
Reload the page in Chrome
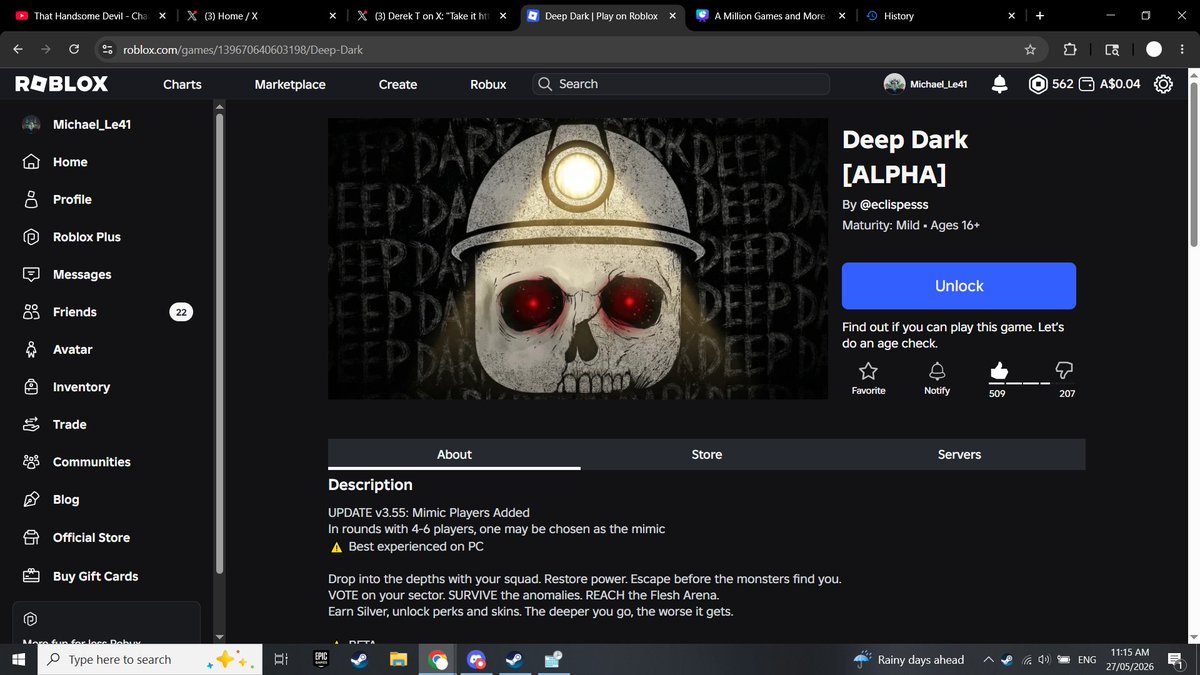tap(74, 50)
